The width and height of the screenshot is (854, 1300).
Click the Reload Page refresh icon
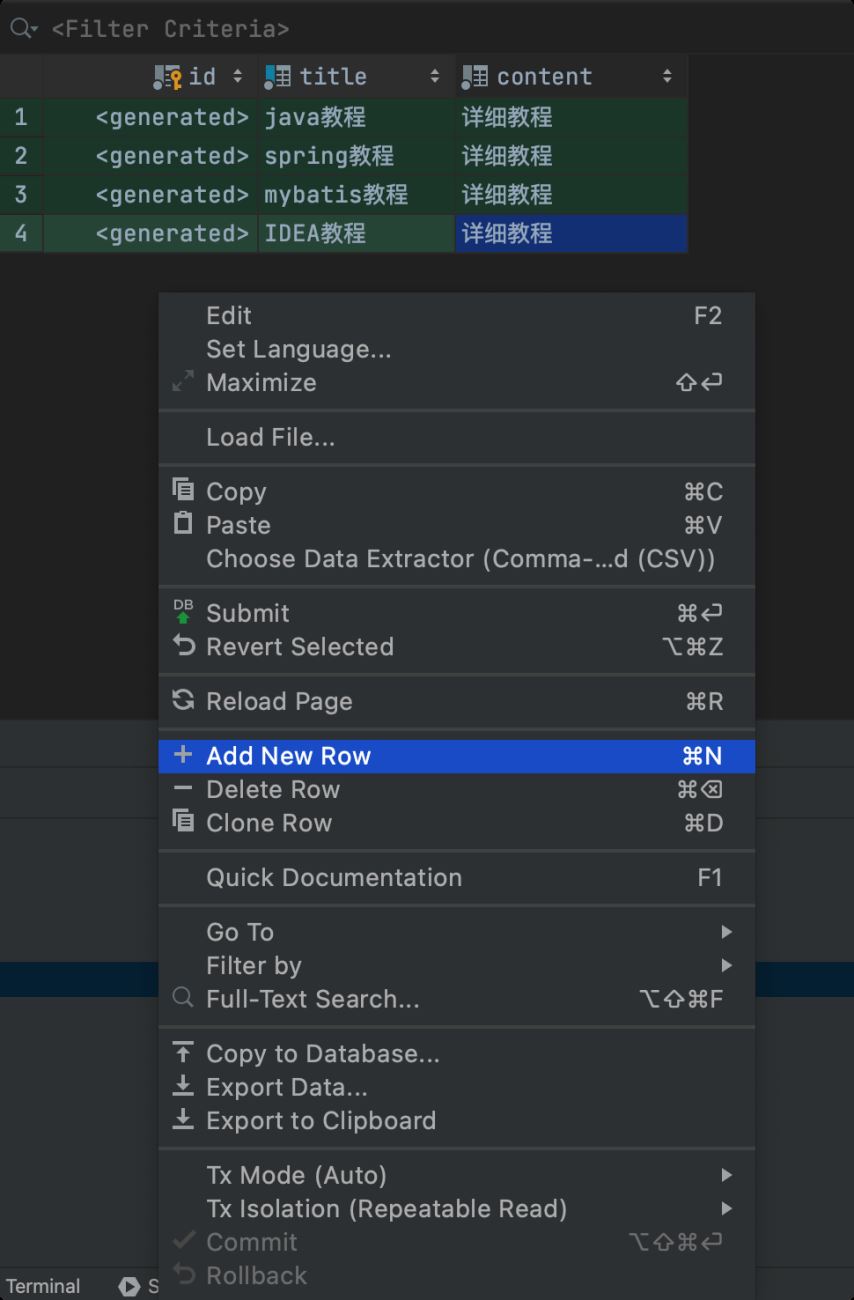point(183,700)
